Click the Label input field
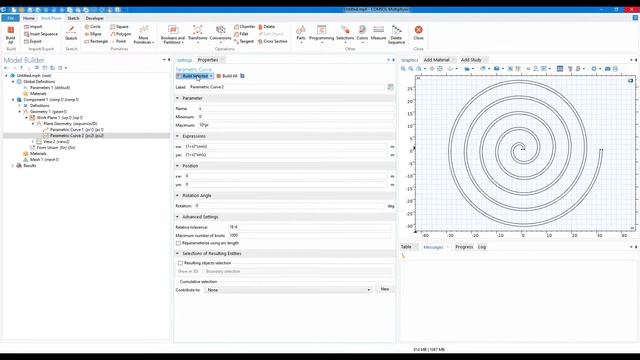 click(287, 87)
